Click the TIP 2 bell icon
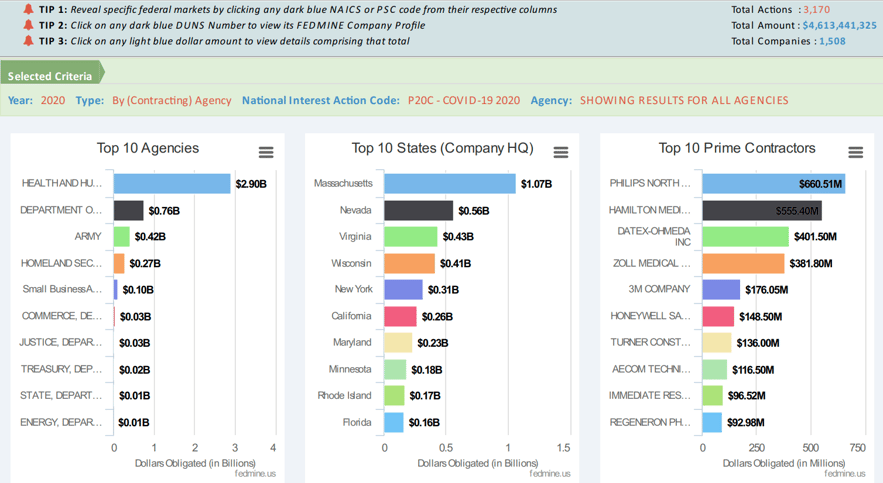 click(x=28, y=25)
